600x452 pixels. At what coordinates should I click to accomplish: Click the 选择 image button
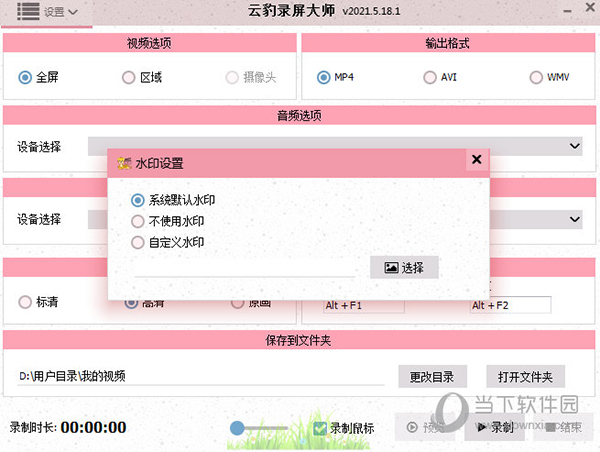[x=404, y=268]
